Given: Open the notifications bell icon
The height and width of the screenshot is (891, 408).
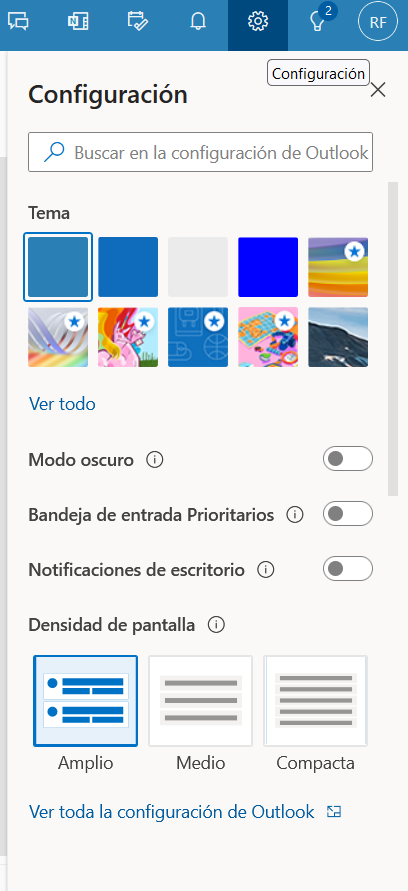Looking at the screenshot, I should point(198,22).
